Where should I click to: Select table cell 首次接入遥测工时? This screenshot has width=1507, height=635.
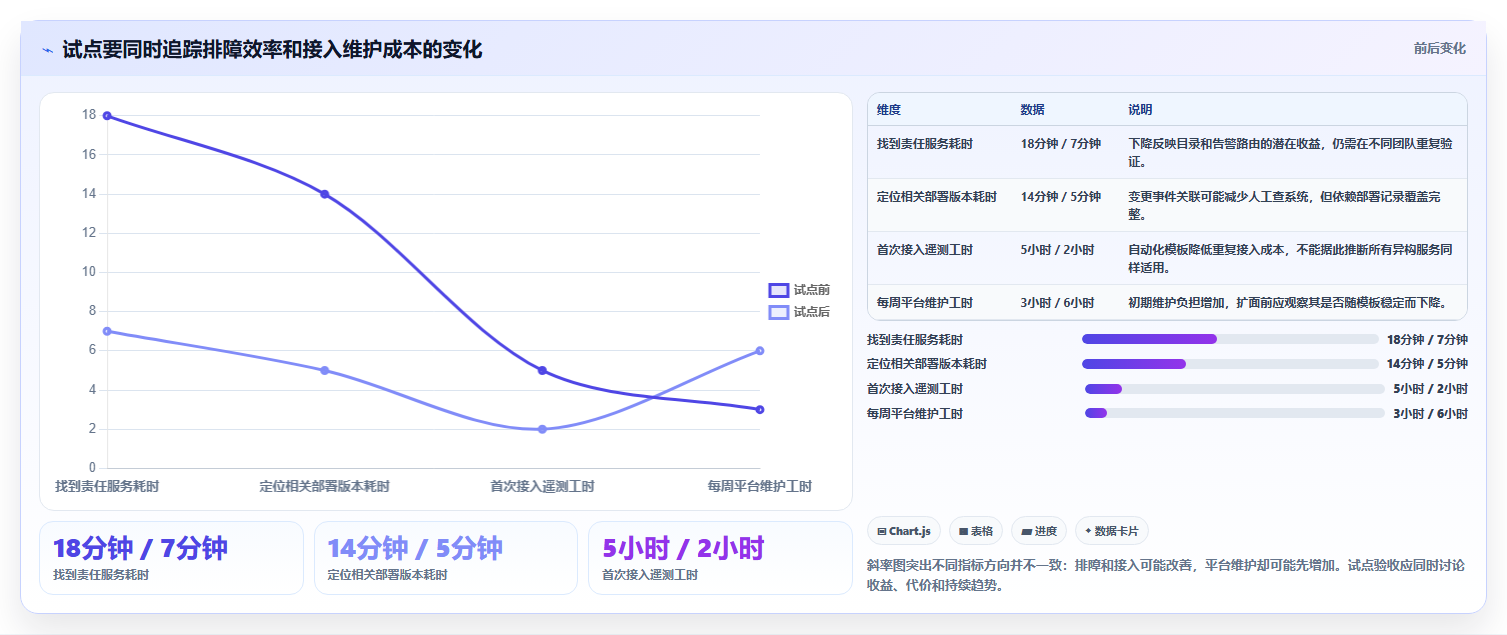tap(925, 250)
